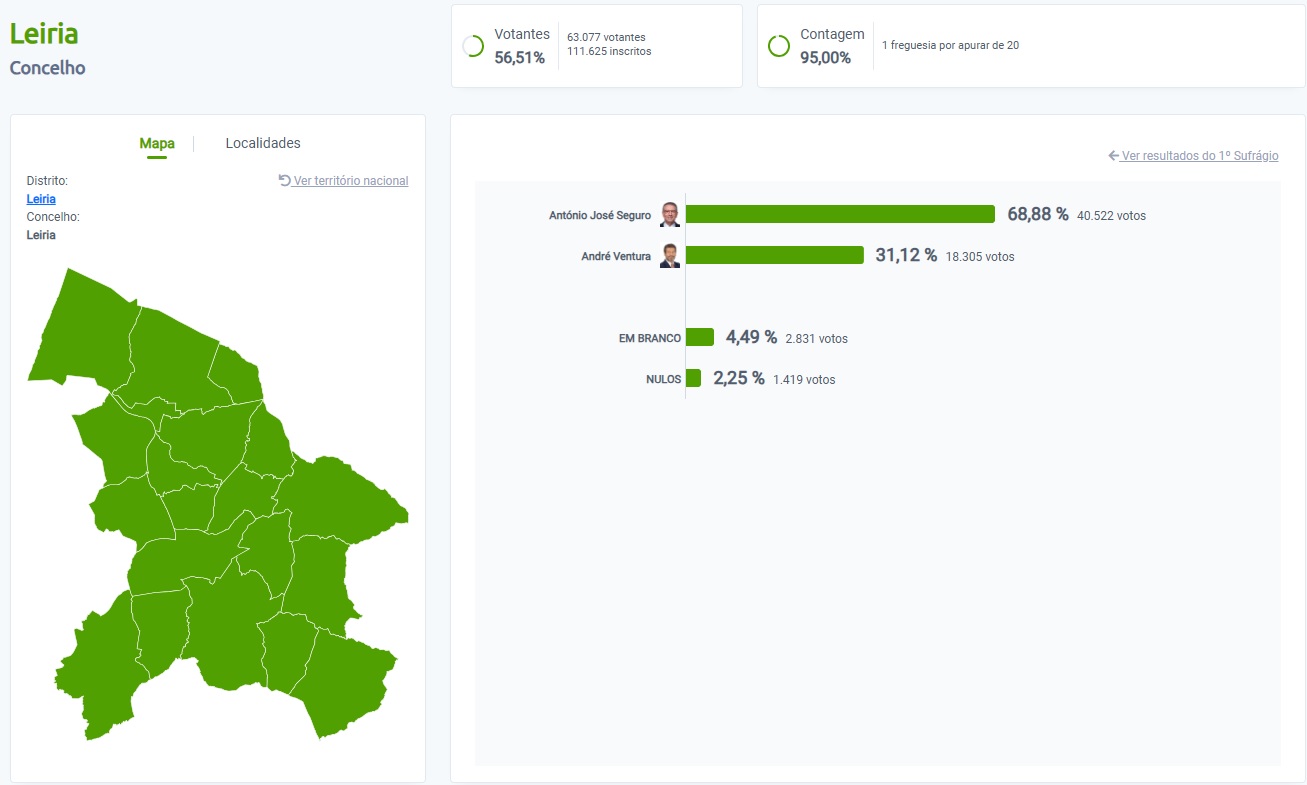This screenshot has height=785, width=1307.
Task: Open the Leiria district link
Action: [x=41, y=199]
